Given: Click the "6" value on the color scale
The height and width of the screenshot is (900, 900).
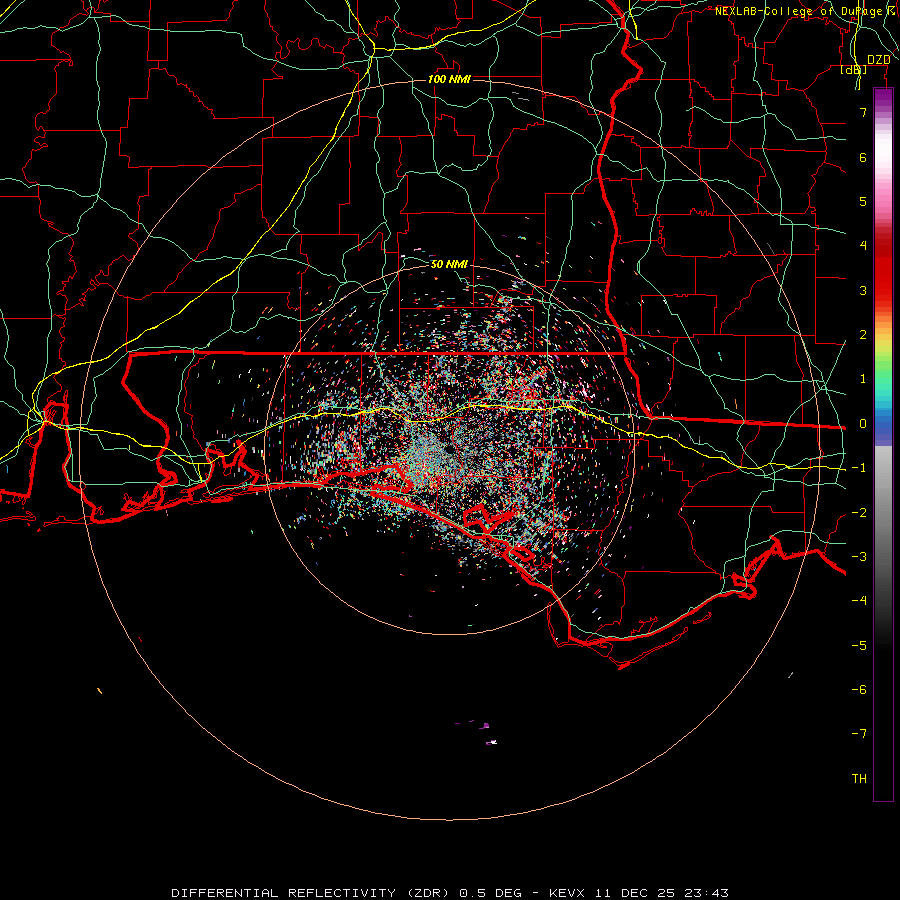Looking at the screenshot, I should coord(863,157).
